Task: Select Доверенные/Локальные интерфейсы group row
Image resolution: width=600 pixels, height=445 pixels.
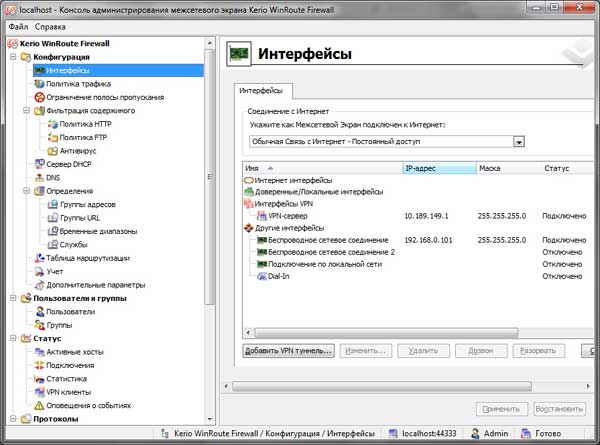Action: tap(313, 192)
